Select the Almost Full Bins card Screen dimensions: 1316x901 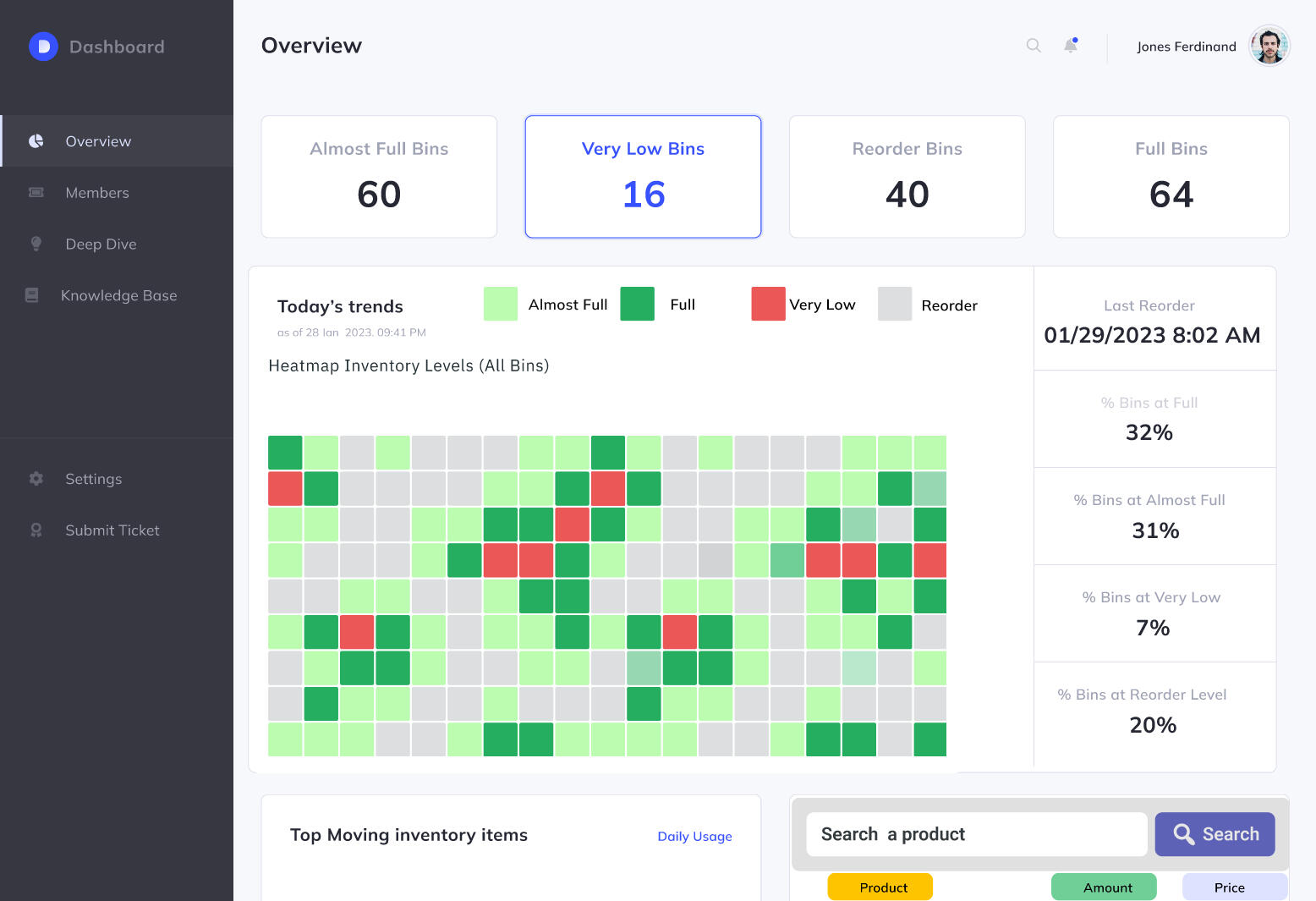coord(379,177)
